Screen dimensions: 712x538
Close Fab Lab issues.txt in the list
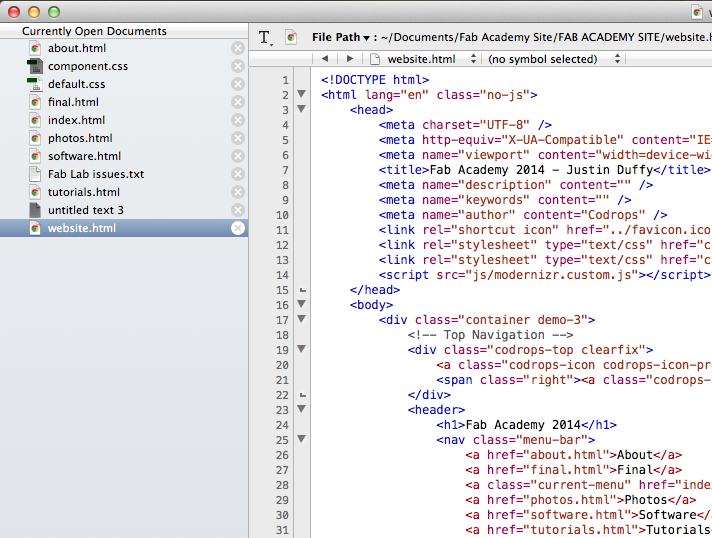coord(237,174)
